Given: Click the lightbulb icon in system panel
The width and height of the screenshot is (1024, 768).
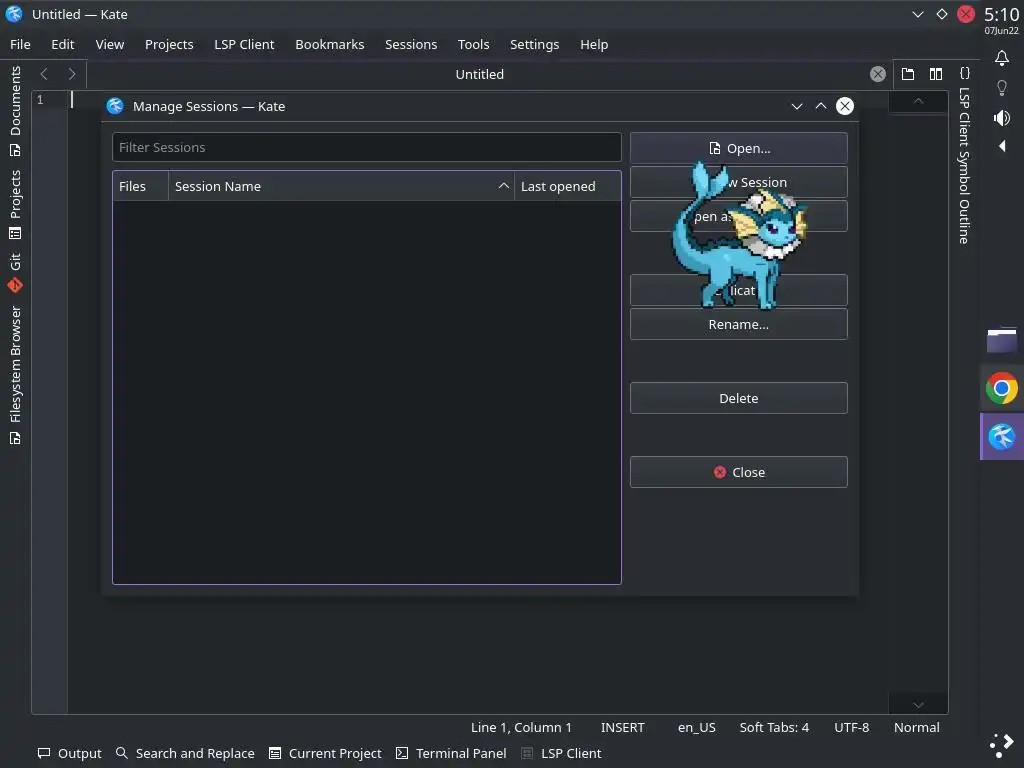Looking at the screenshot, I should coord(1002,88).
